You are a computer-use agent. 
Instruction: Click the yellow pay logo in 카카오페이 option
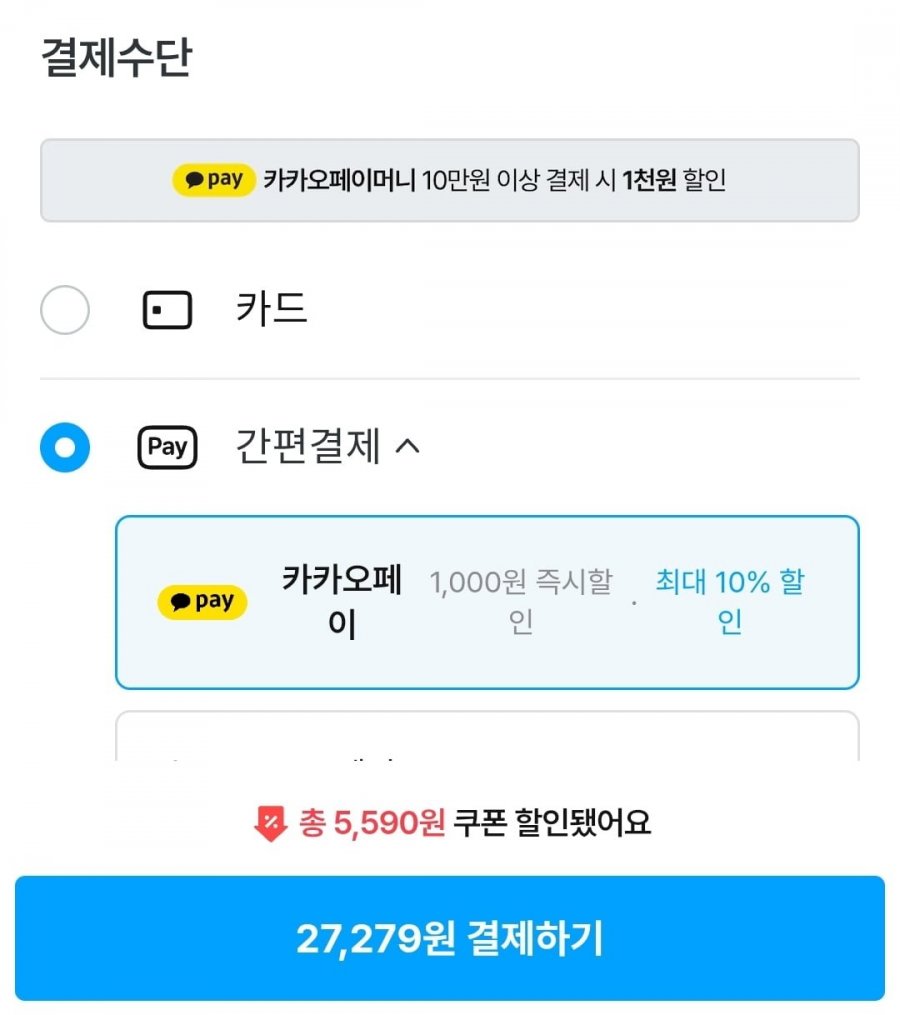[202, 602]
